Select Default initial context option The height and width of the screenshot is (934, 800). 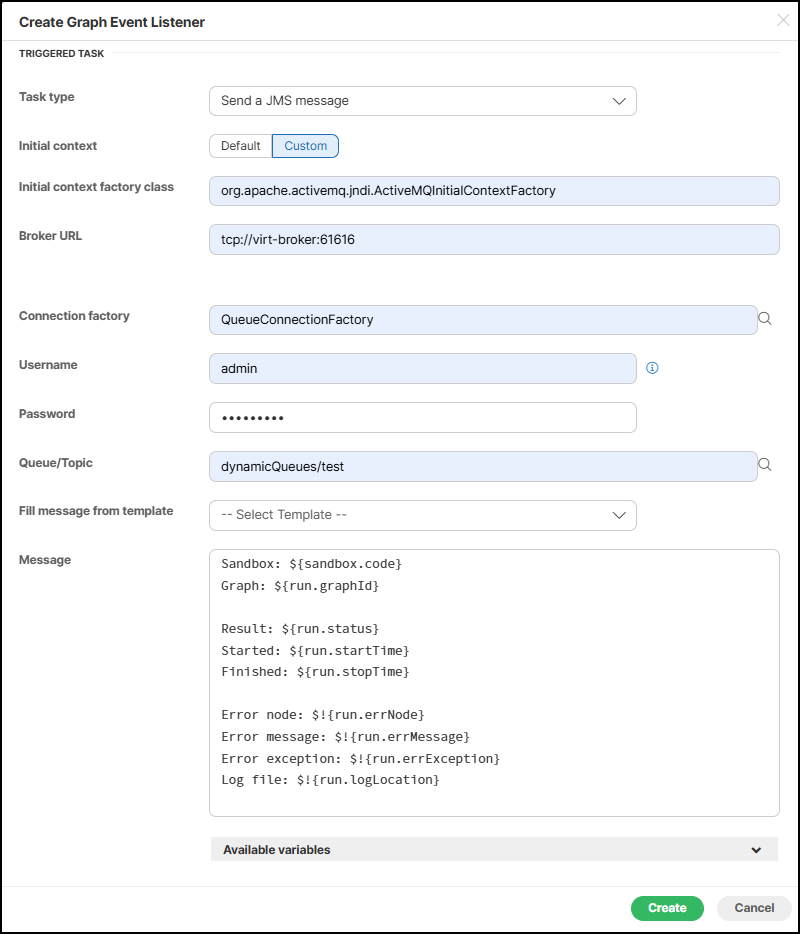[240, 146]
